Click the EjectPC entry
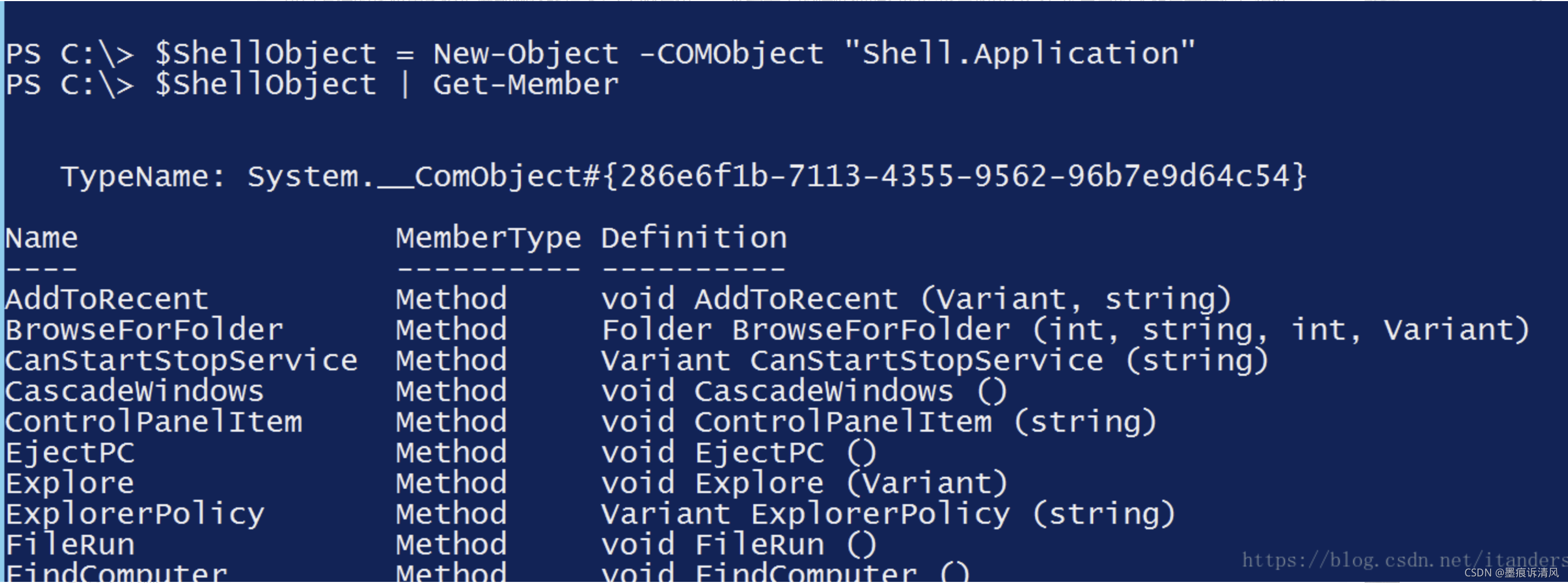The width and height of the screenshot is (1568, 583). coord(70,452)
